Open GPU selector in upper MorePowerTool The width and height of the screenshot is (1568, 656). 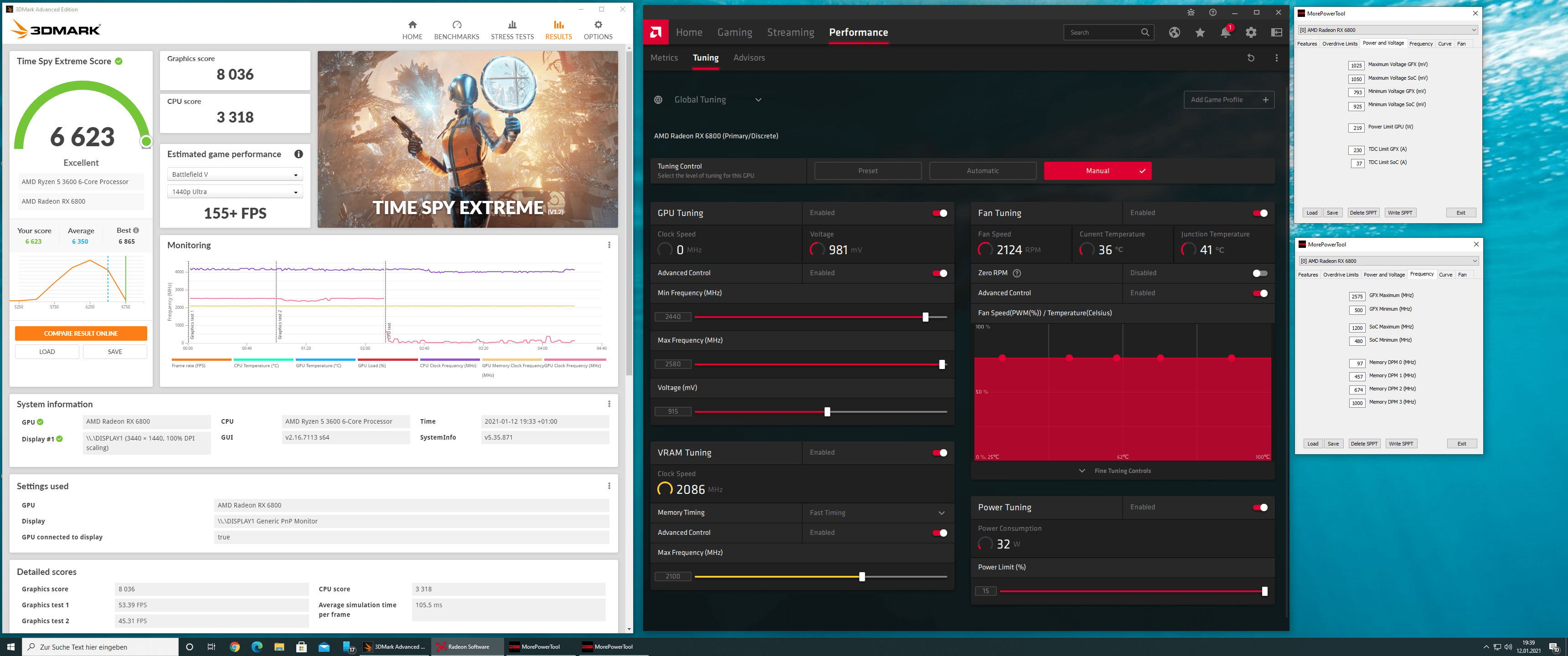click(1388, 30)
